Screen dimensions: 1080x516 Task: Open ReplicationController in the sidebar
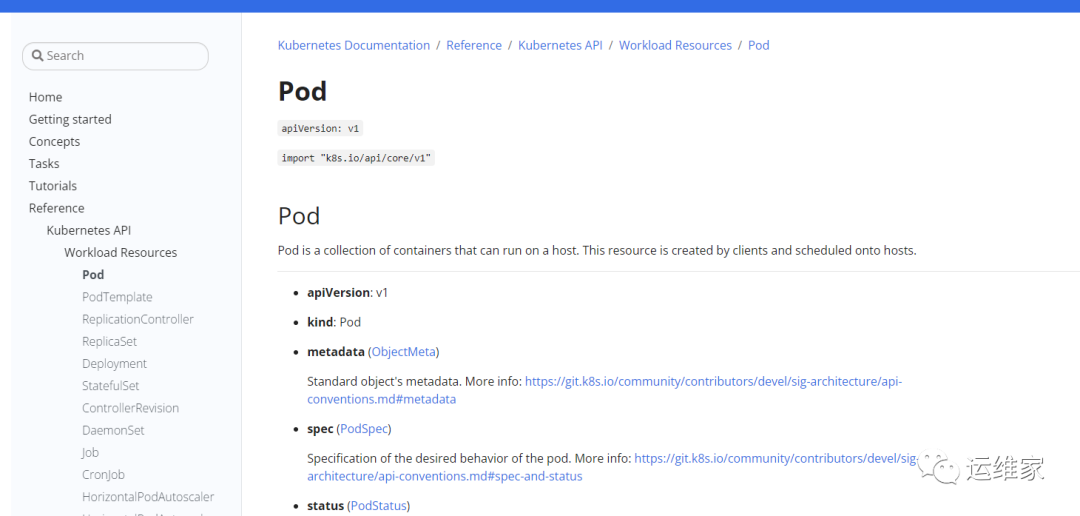click(x=138, y=319)
